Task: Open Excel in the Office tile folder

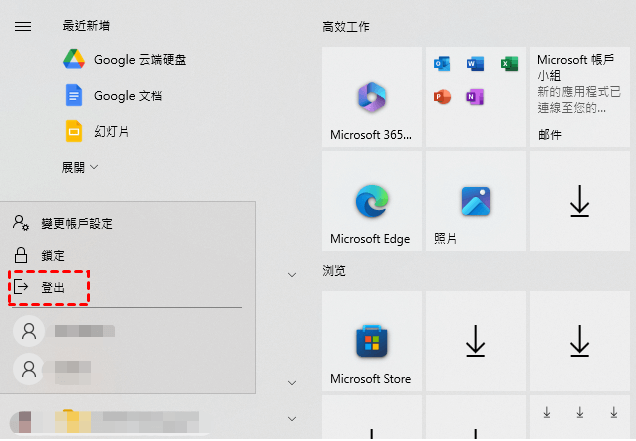Action: pyautogui.click(x=509, y=64)
